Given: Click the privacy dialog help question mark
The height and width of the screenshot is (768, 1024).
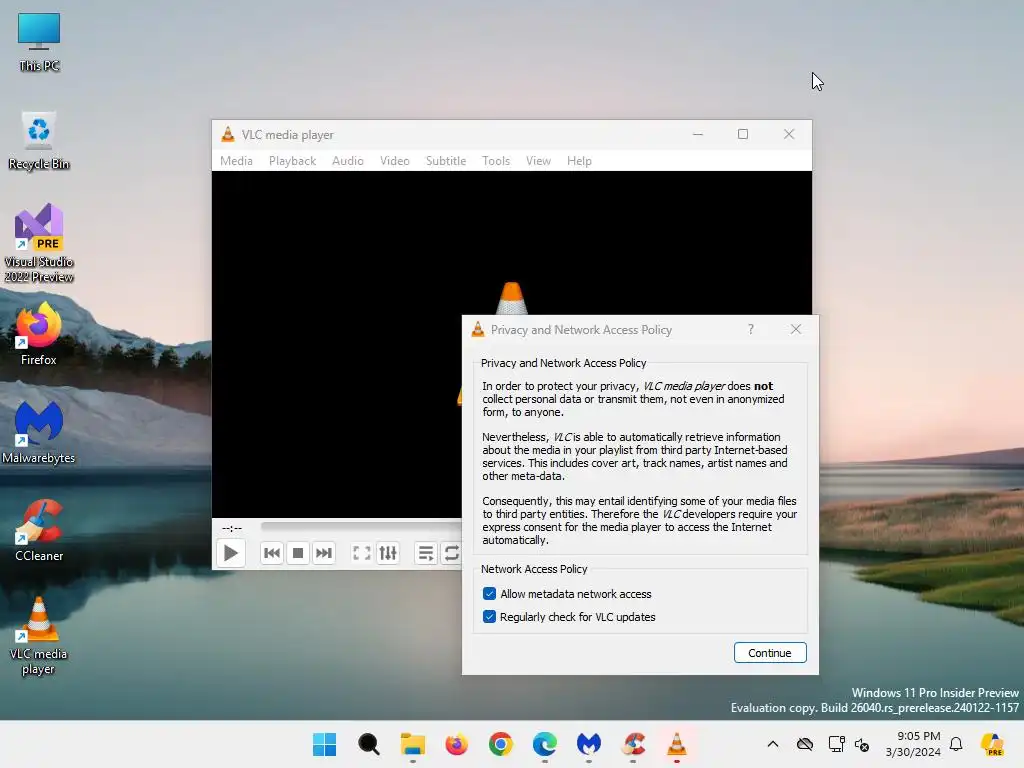Looking at the screenshot, I should (751, 329).
